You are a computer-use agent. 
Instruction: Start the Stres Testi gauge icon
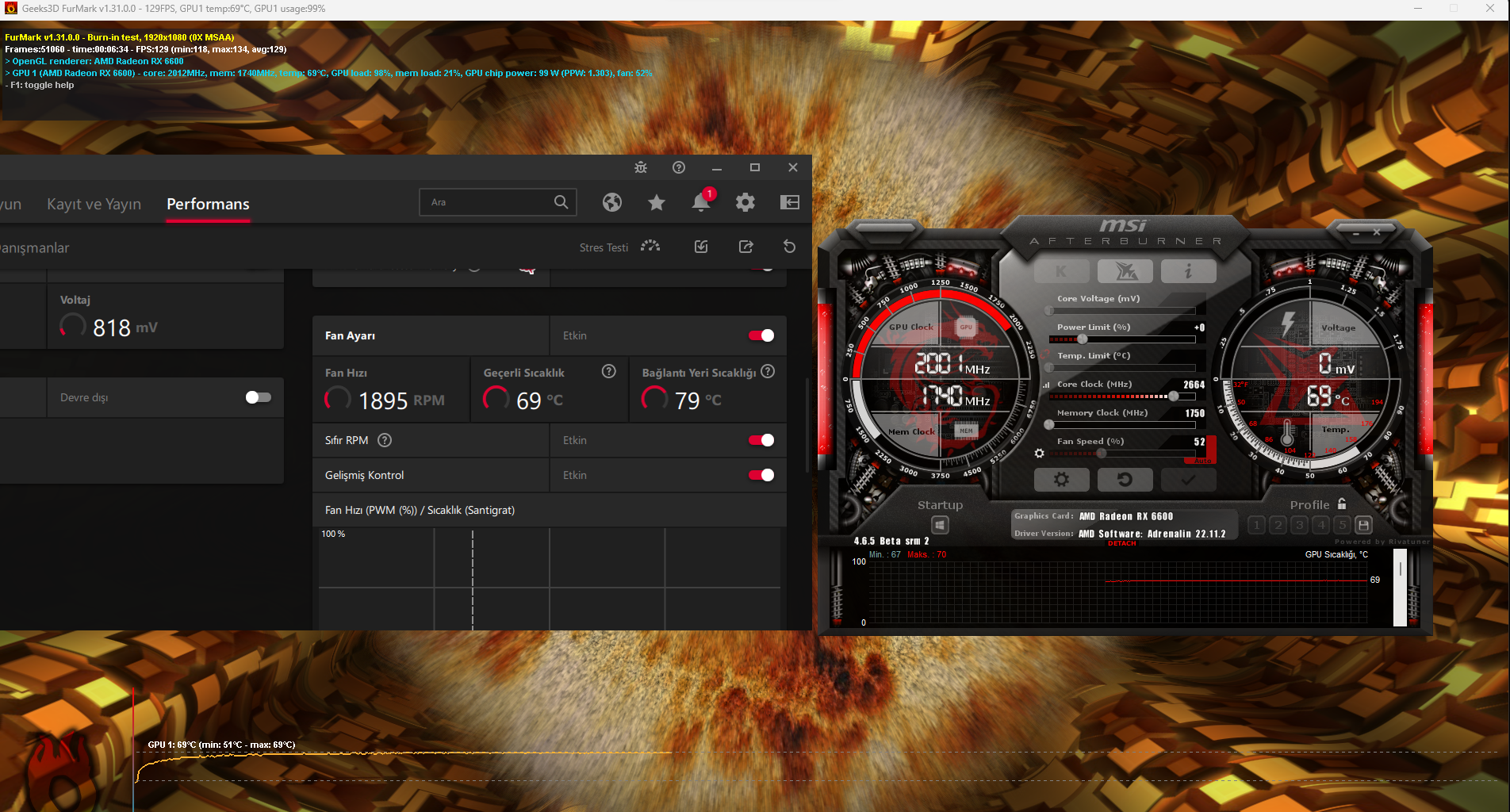tap(650, 247)
